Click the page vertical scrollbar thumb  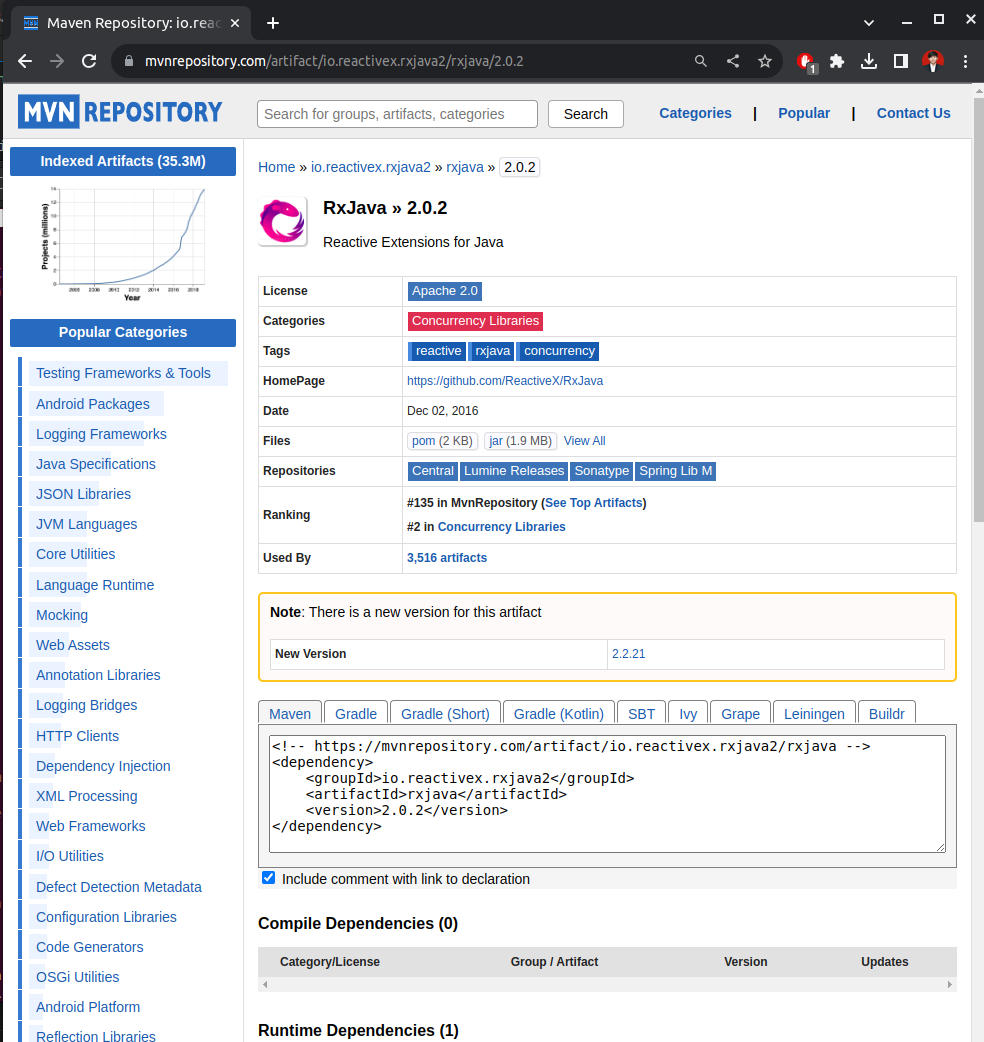point(978,310)
